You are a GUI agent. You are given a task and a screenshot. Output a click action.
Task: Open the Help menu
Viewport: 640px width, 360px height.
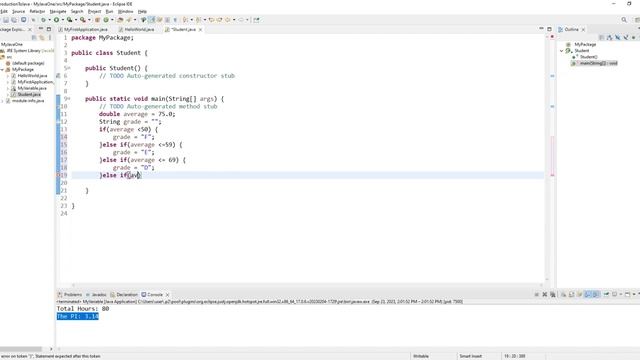tap(142, 11)
